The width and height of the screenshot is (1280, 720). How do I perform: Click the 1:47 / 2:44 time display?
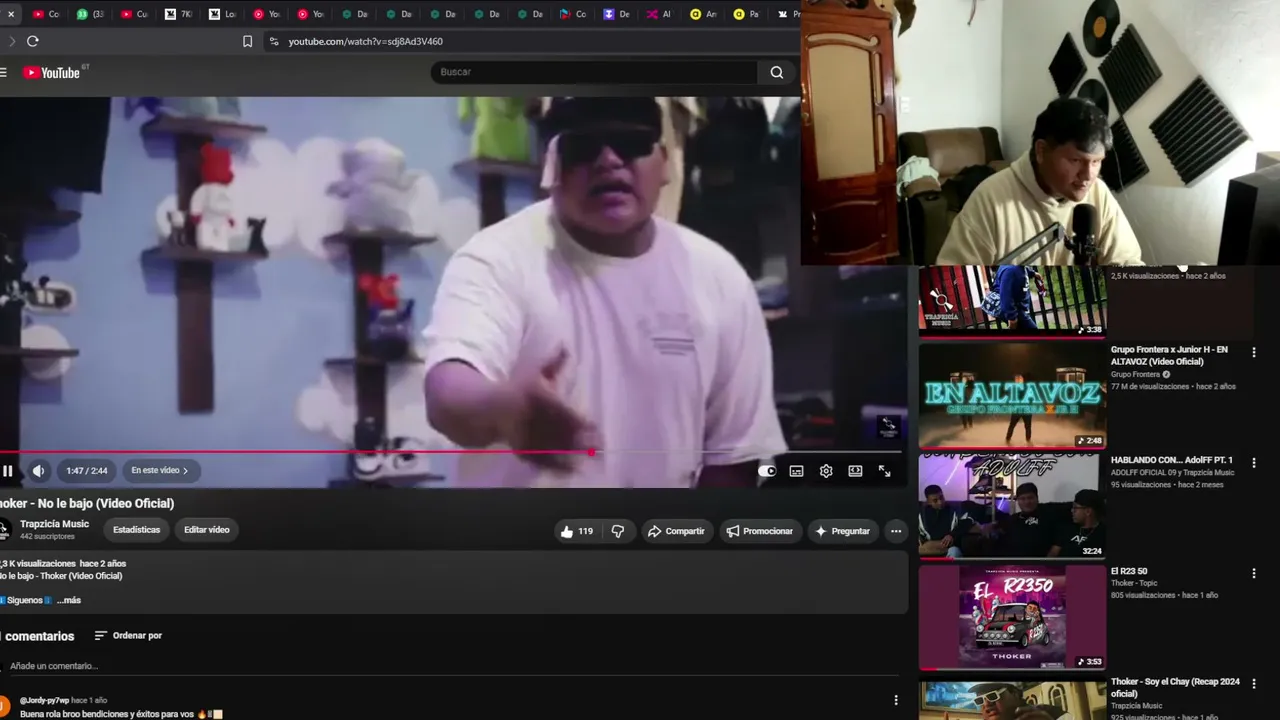click(87, 471)
